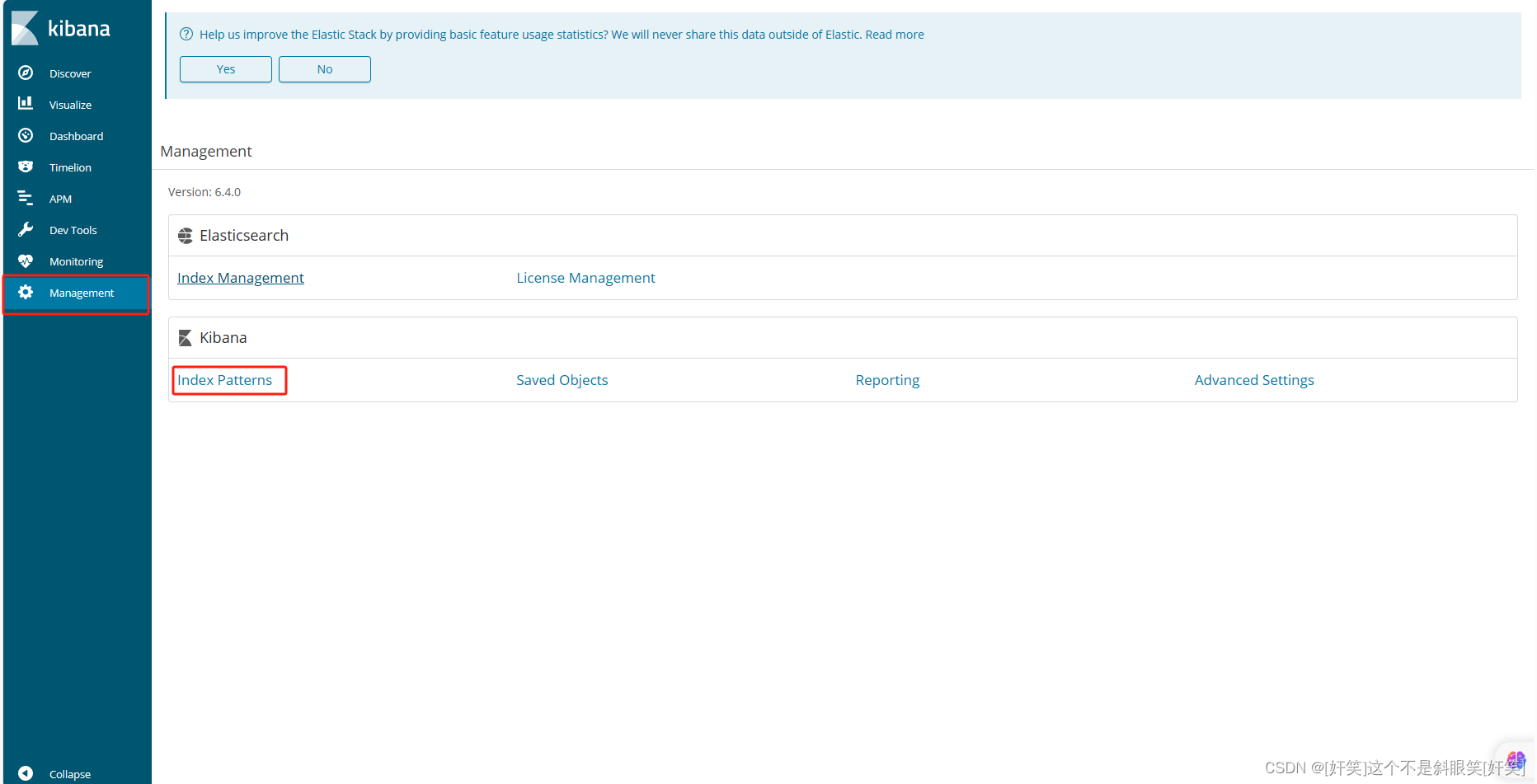Image resolution: width=1537 pixels, height=784 pixels.
Task: Open Index Management link
Action: pyautogui.click(x=241, y=278)
